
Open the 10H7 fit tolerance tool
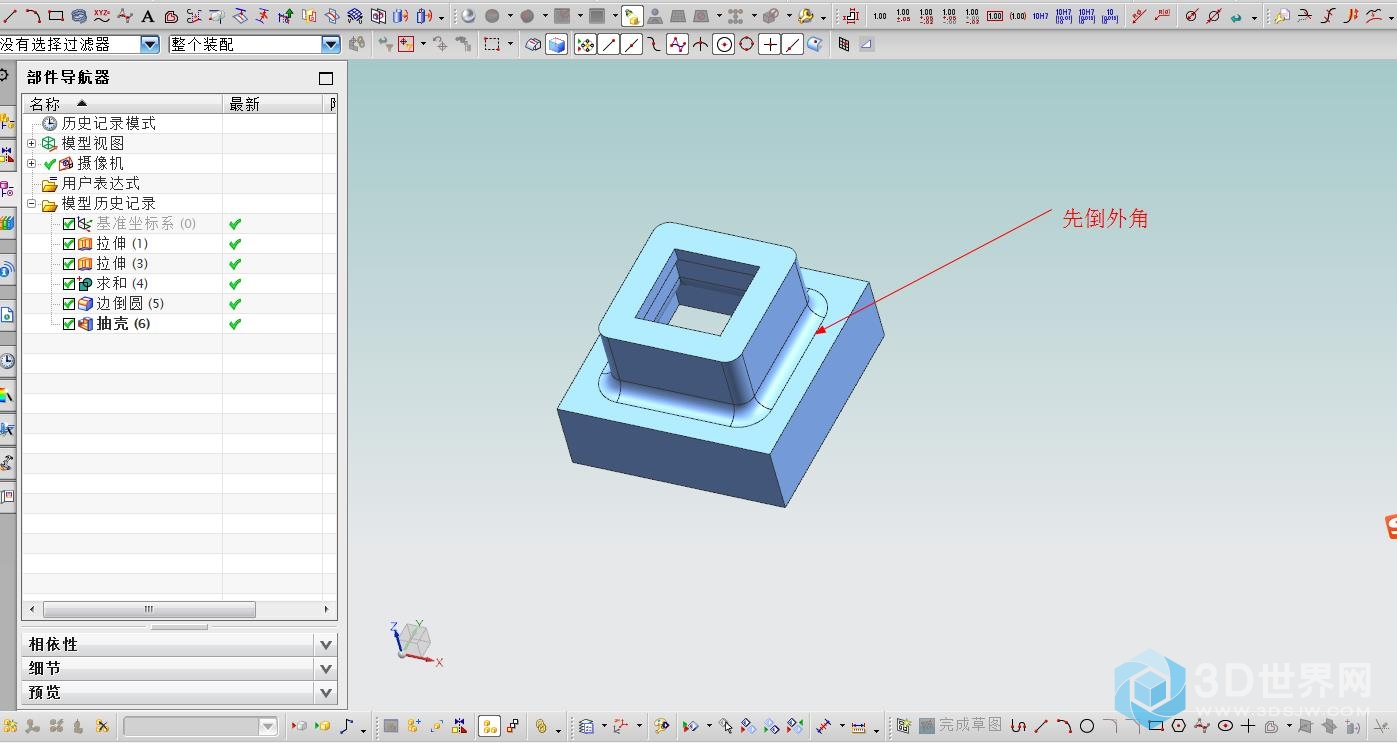pos(1041,16)
